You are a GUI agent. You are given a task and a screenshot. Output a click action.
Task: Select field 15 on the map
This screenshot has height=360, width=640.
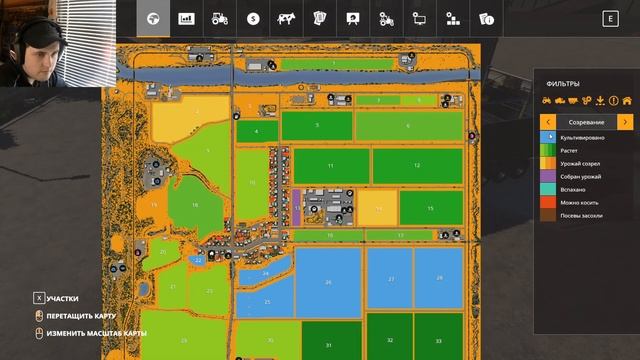431,208
